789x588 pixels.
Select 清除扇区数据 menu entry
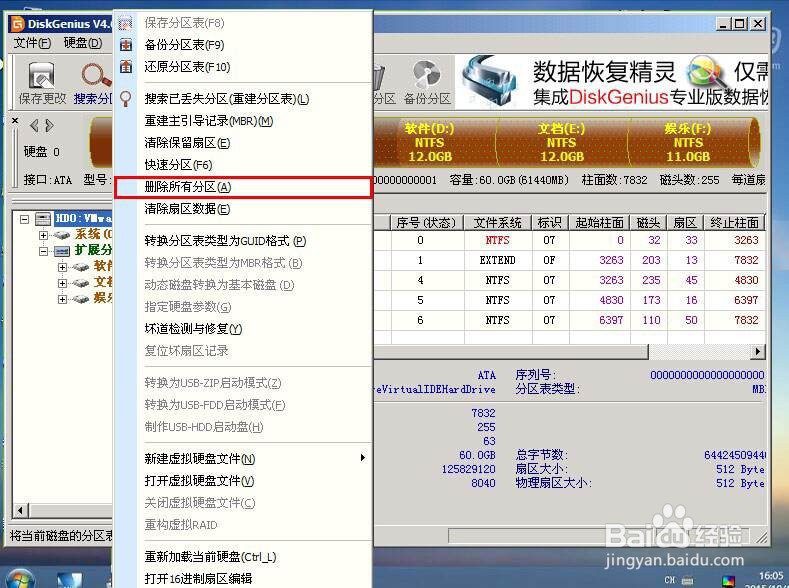187,208
